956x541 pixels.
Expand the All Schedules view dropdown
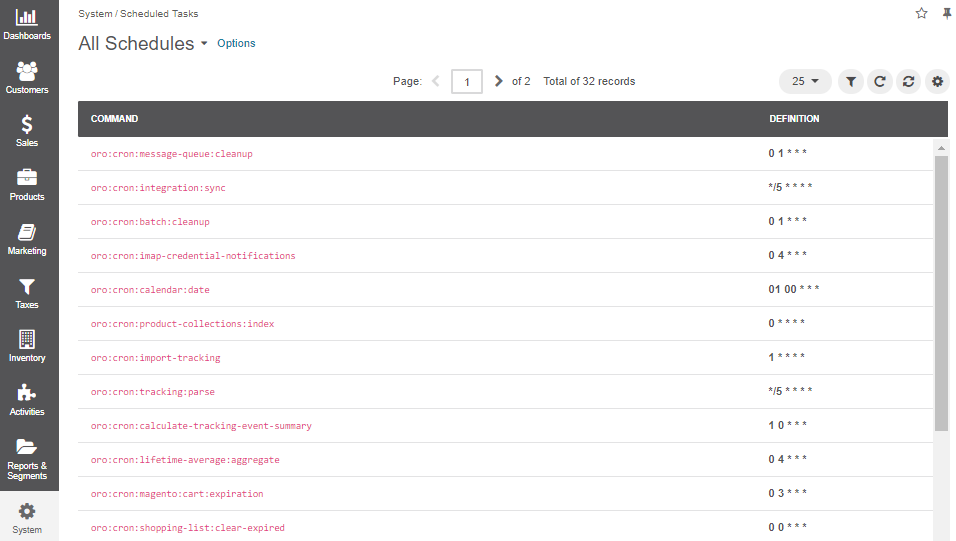click(204, 43)
